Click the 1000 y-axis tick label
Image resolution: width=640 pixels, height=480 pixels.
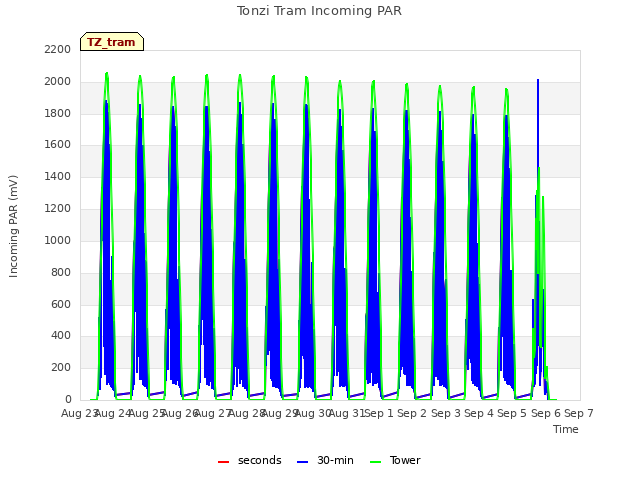pos(58,240)
